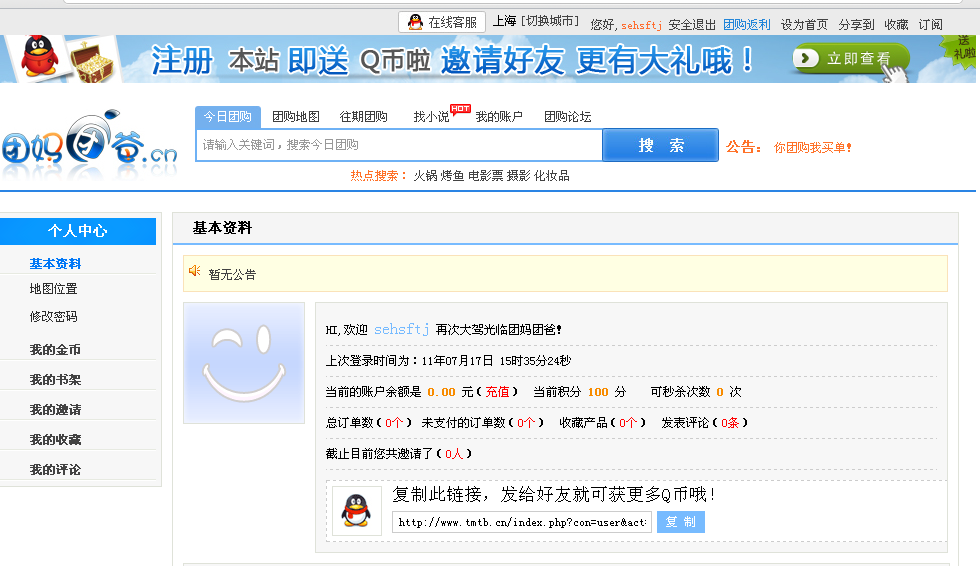Open 你团购我买单 announcement link
980x566 pixels.
[x=812, y=148]
